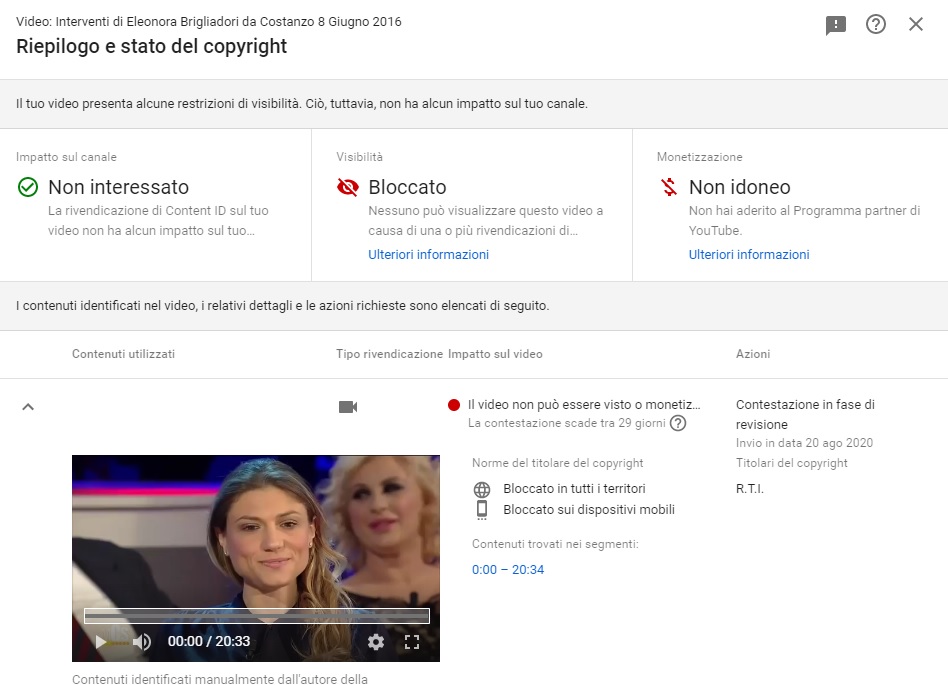Click the tooltip next to contestazione deadline
The height and width of the screenshot is (685, 948).
click(x=679, y=425)
